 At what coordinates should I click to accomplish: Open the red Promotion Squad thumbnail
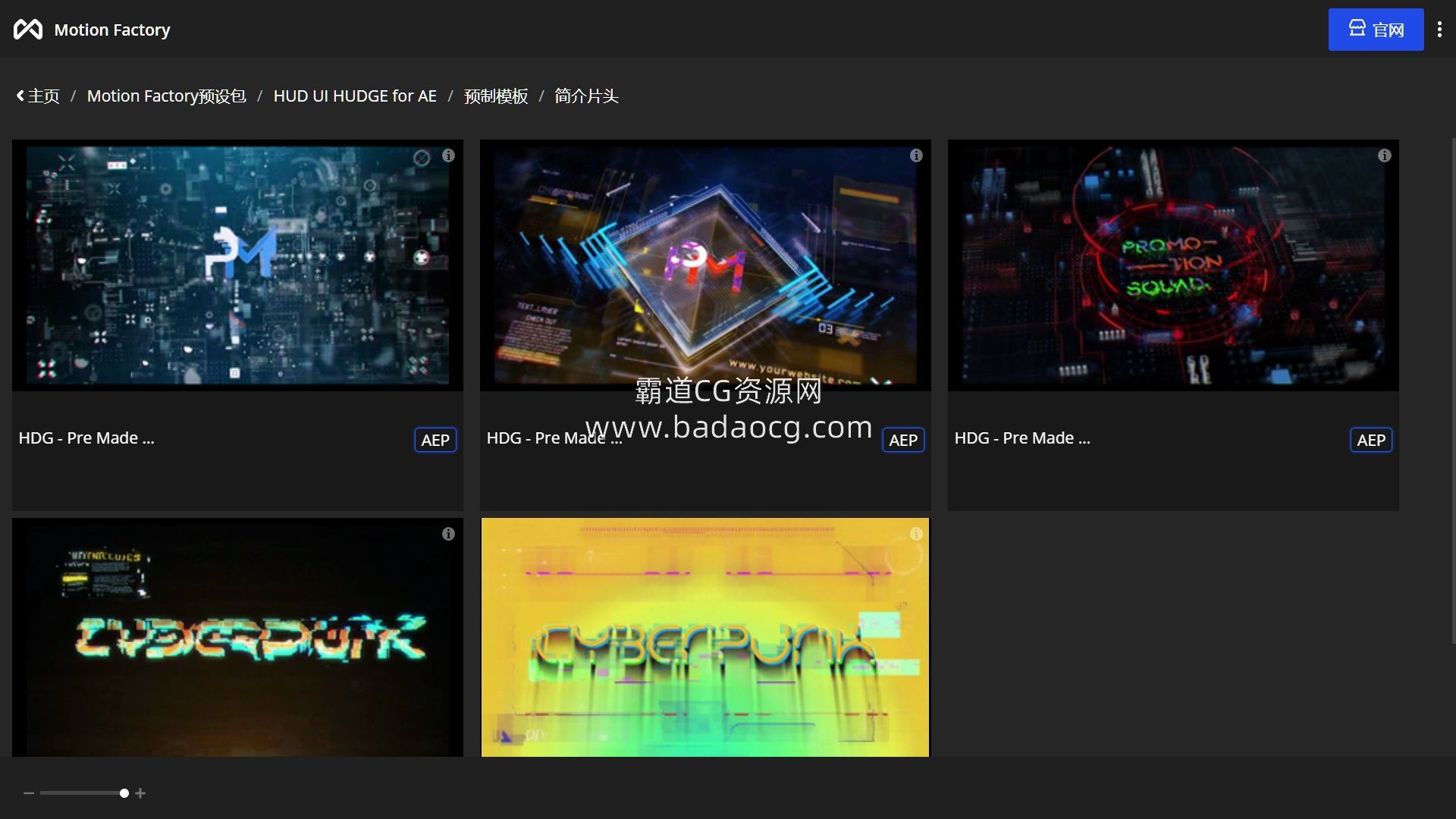(x=1173, y=265)
